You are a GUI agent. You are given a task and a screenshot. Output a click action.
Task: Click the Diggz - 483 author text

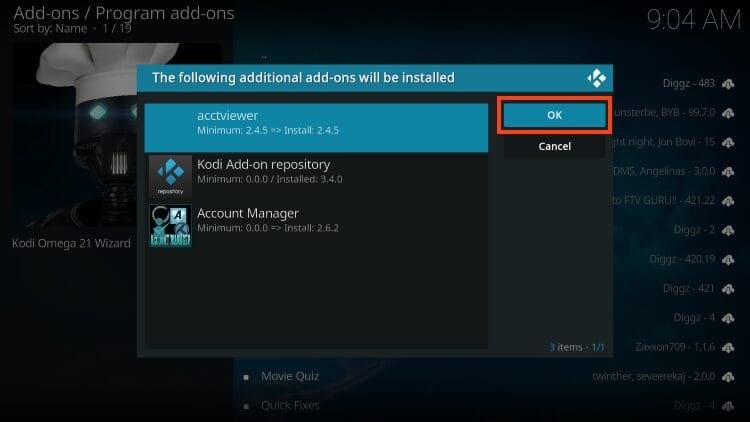click(689, 83)
